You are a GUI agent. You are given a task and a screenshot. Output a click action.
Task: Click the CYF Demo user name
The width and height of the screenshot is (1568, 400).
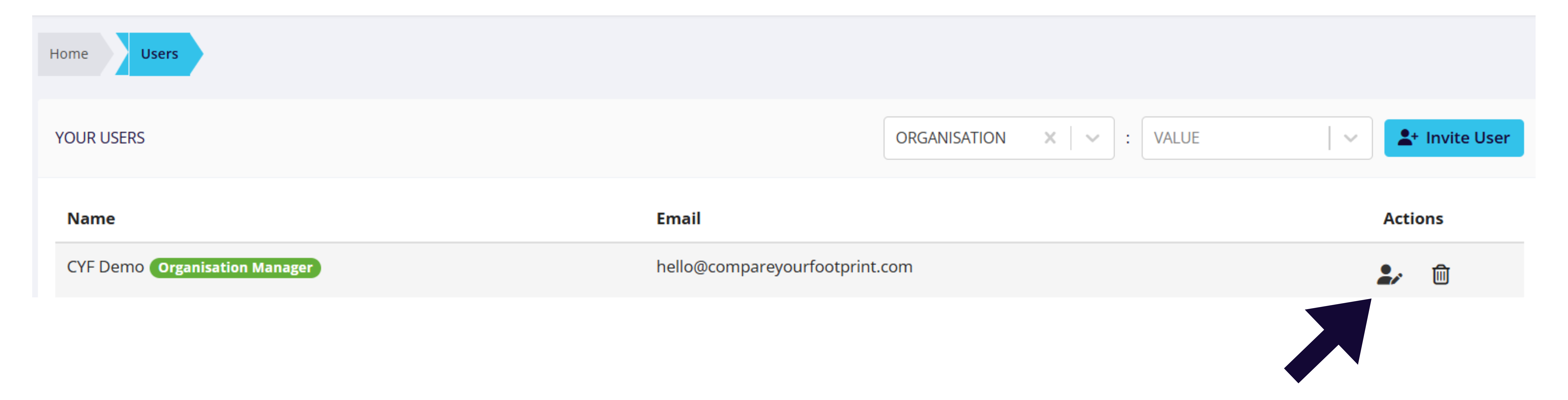click(105, 267)
